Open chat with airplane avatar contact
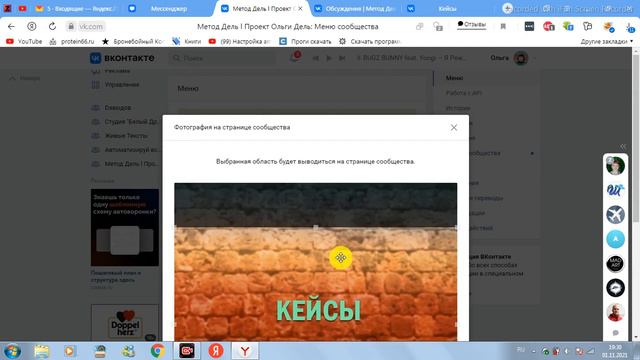The height and width of the screenshot is (360, 640). click(x=615, y=215)
